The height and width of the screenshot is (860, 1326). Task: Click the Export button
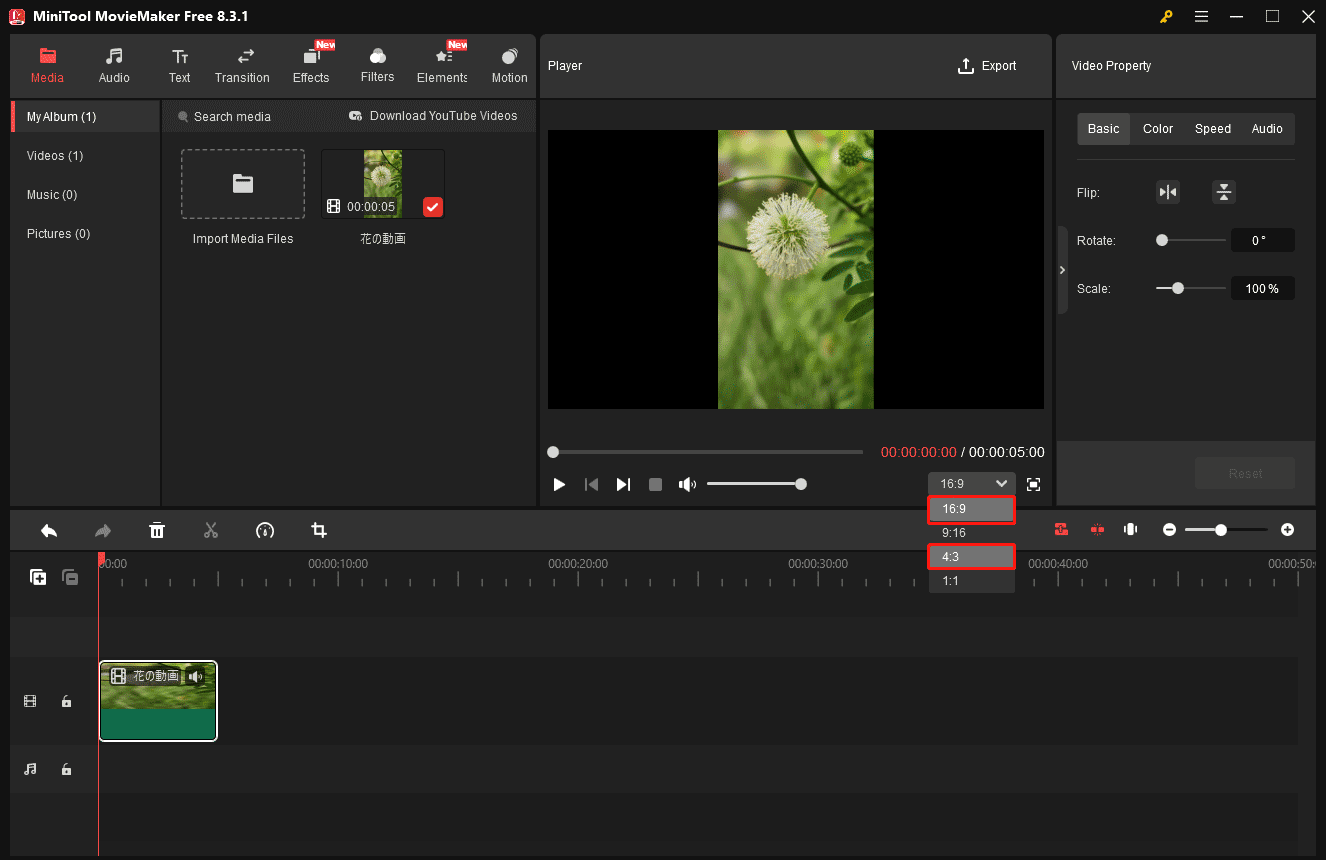pyautogui.click(x=986, y=66)
